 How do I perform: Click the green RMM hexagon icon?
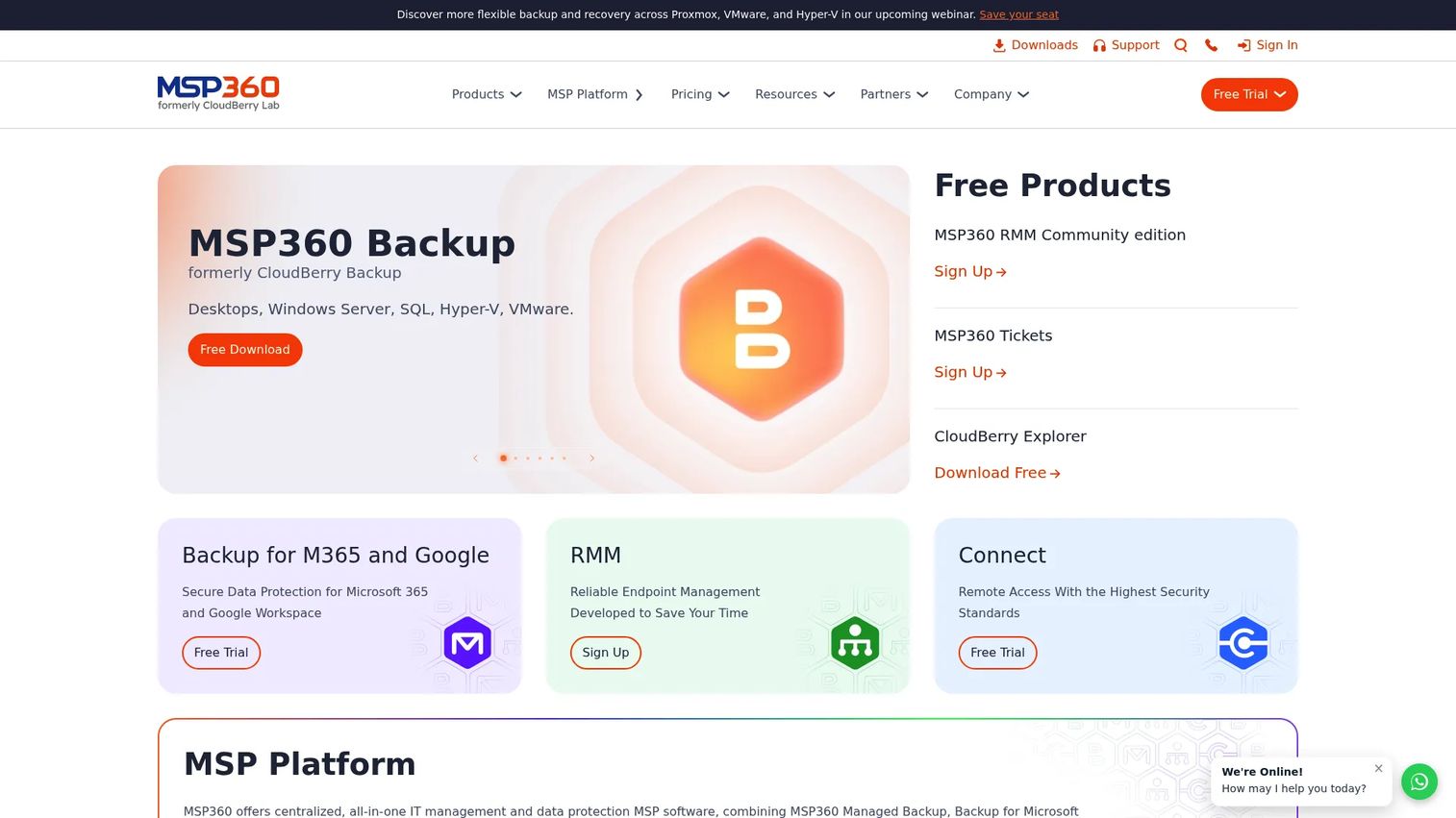click(x=855, y=642)
